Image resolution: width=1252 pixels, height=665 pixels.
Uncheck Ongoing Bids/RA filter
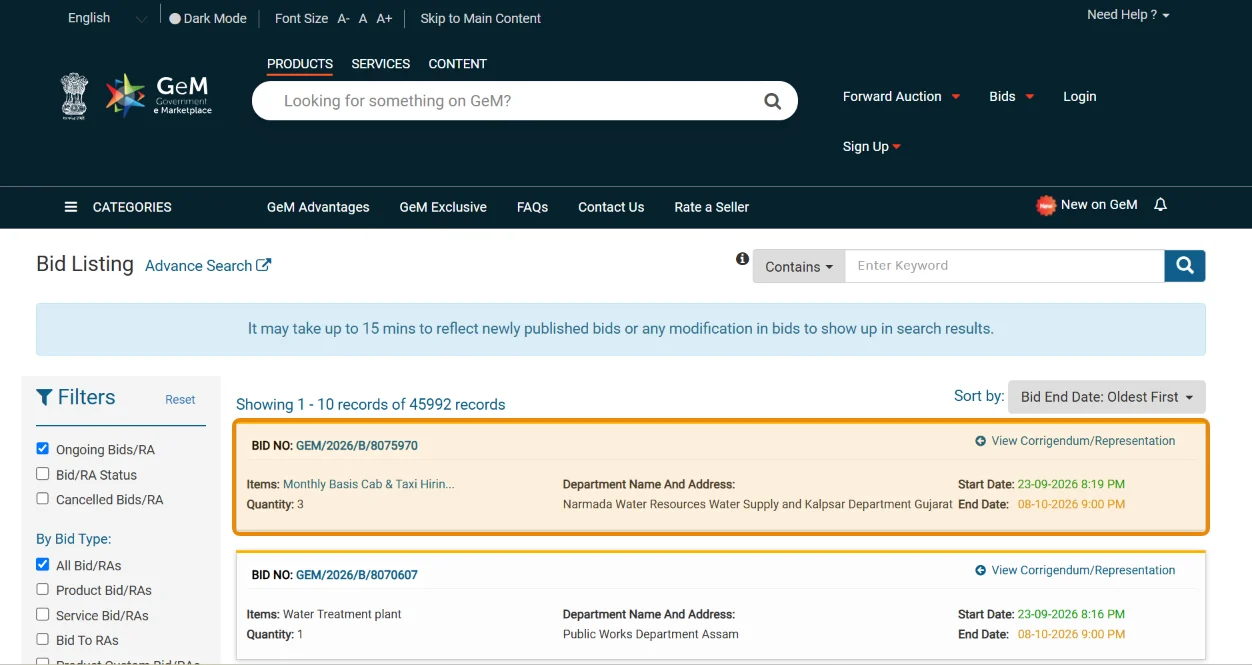pyautogui.click(x=42, y=449)
